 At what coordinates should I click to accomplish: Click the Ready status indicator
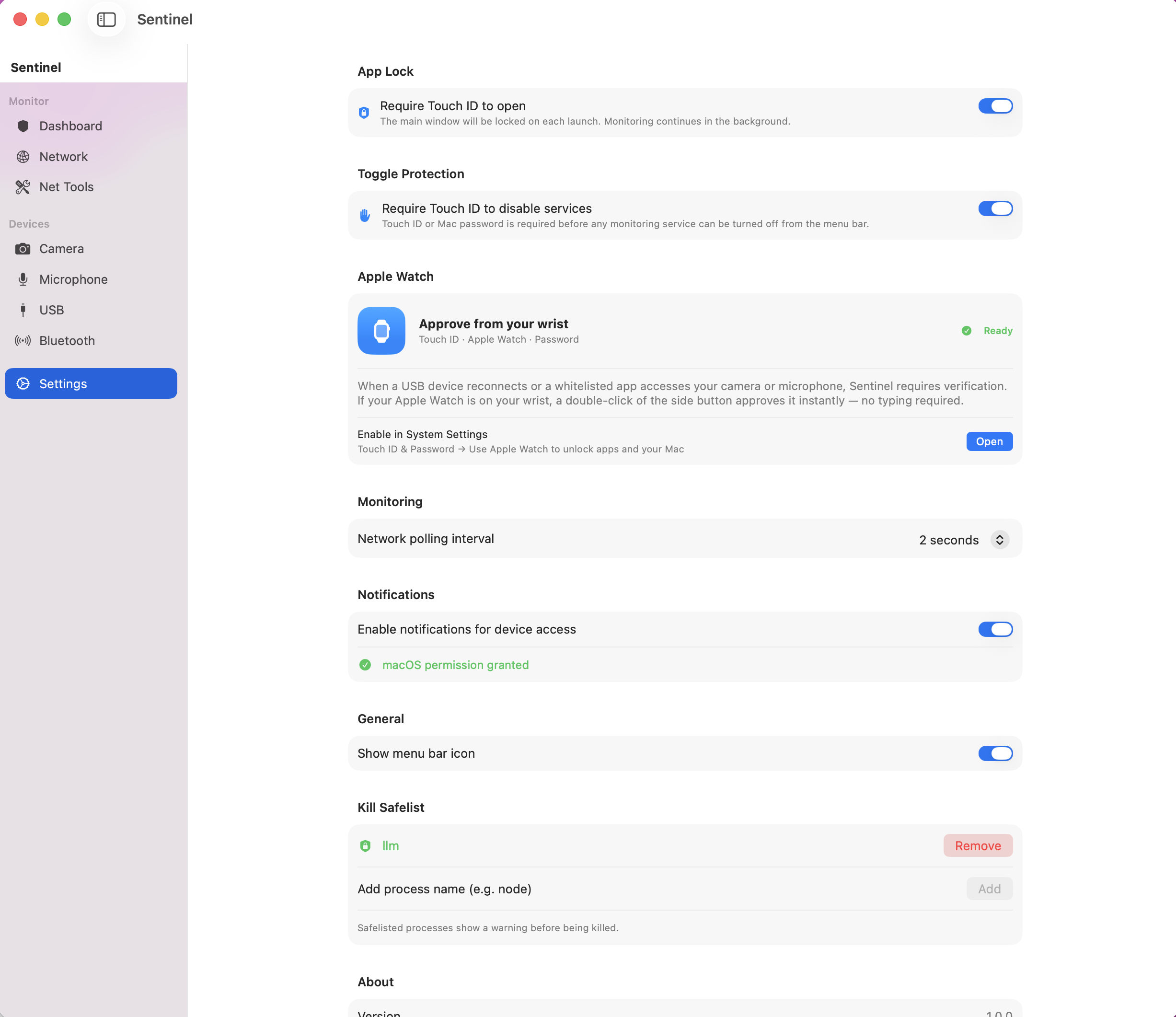point(988,330)
